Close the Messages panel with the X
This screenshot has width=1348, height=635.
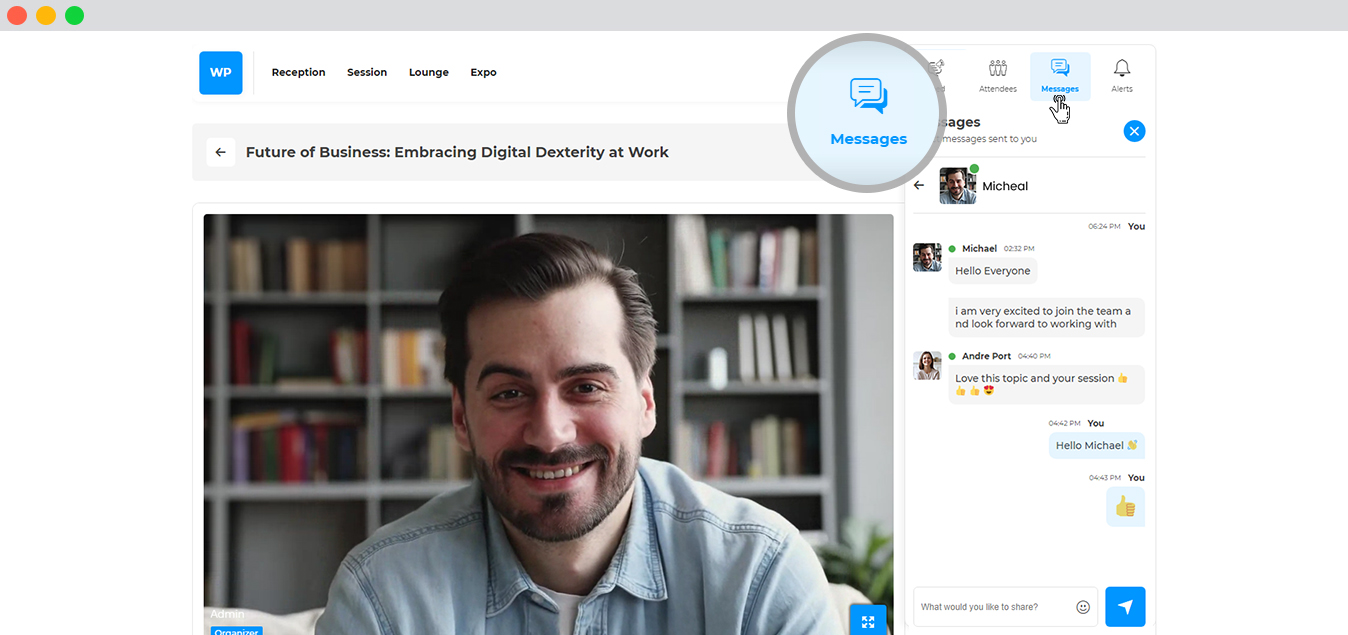click(1134, 131)
